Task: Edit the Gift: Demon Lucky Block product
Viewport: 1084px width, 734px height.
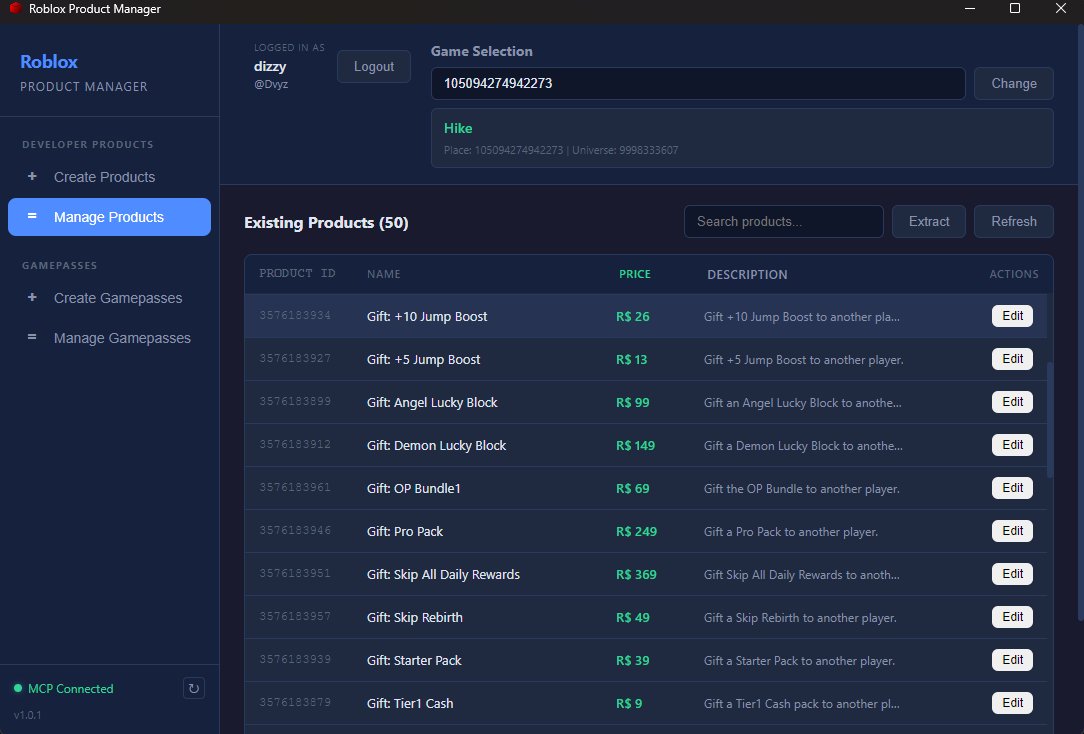Action: tap(1012, 444)
